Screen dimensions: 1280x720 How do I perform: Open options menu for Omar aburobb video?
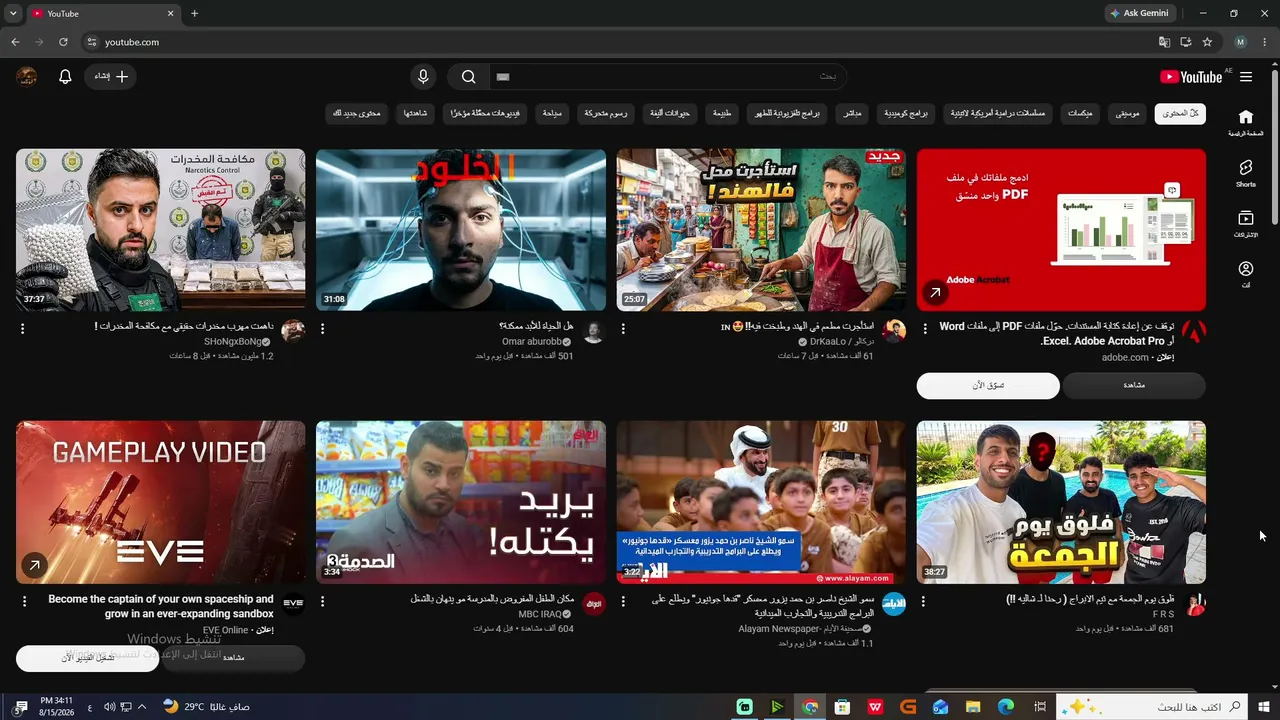323,328
